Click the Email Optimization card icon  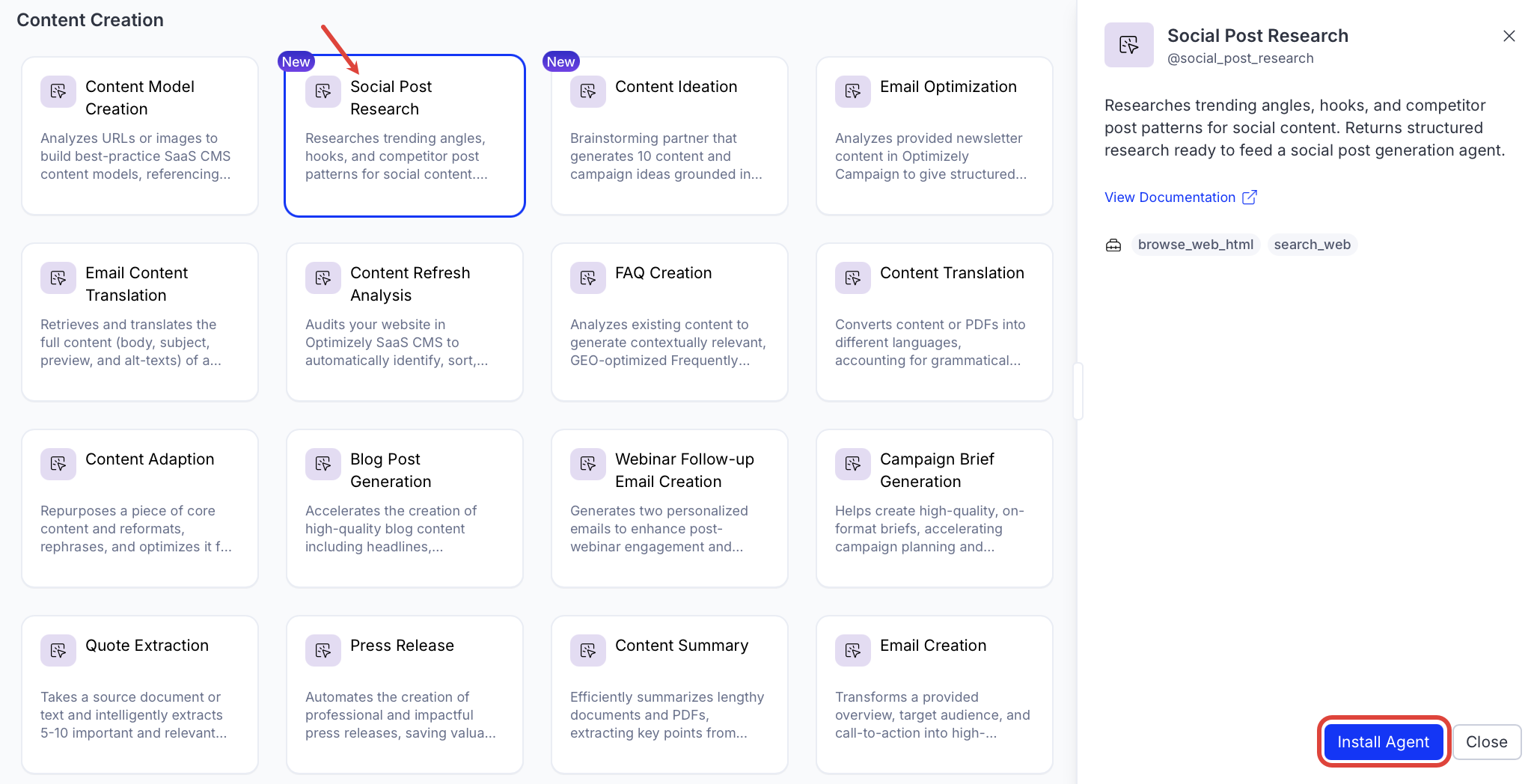[852, 91]
